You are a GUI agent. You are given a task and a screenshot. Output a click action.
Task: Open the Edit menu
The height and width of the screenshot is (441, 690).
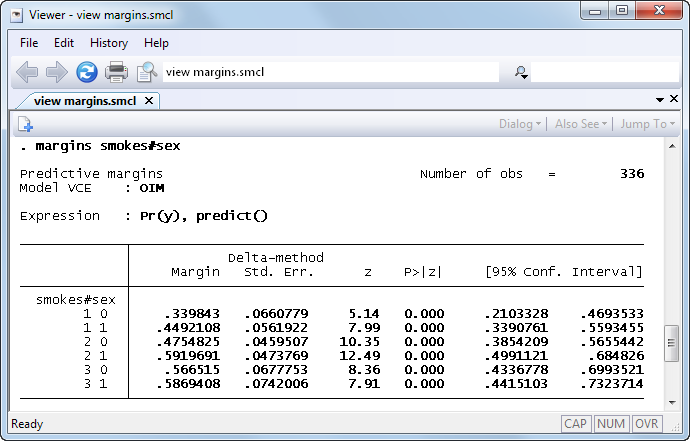pos(64,43)
